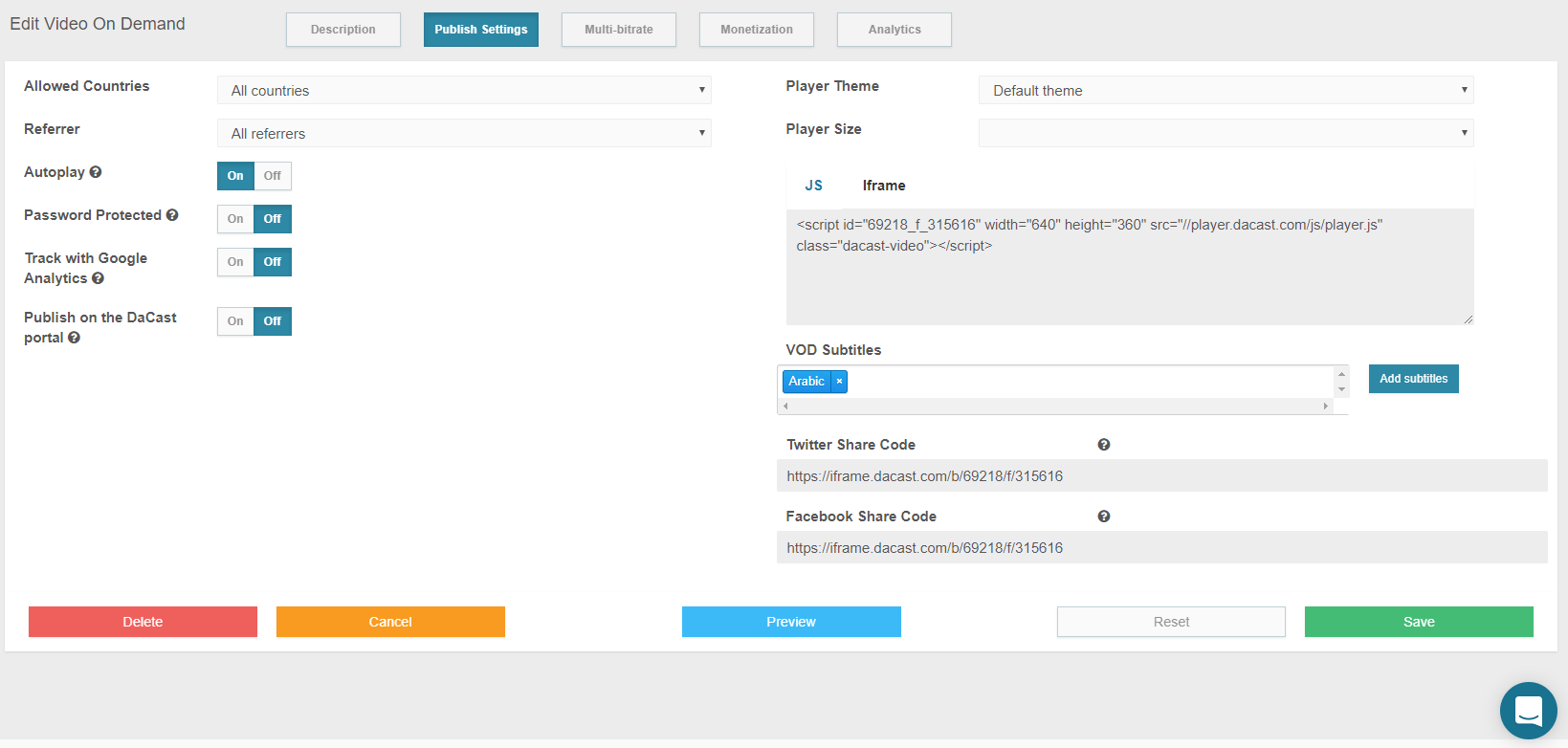Click the Facebook Share Code URL field

coord(1161,548)
